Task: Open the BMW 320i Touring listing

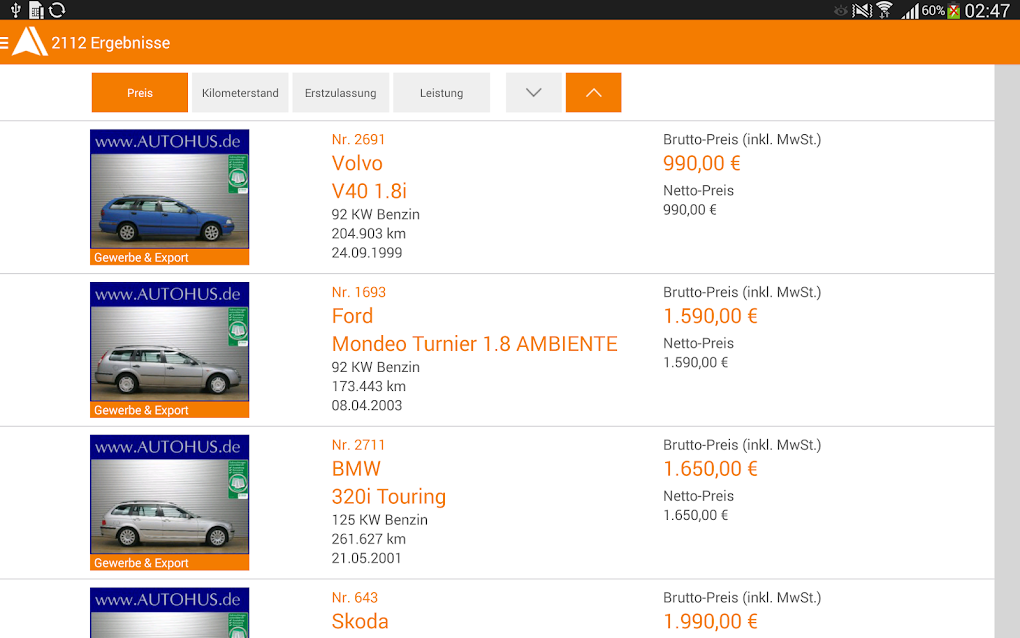Action: point(389,496)
